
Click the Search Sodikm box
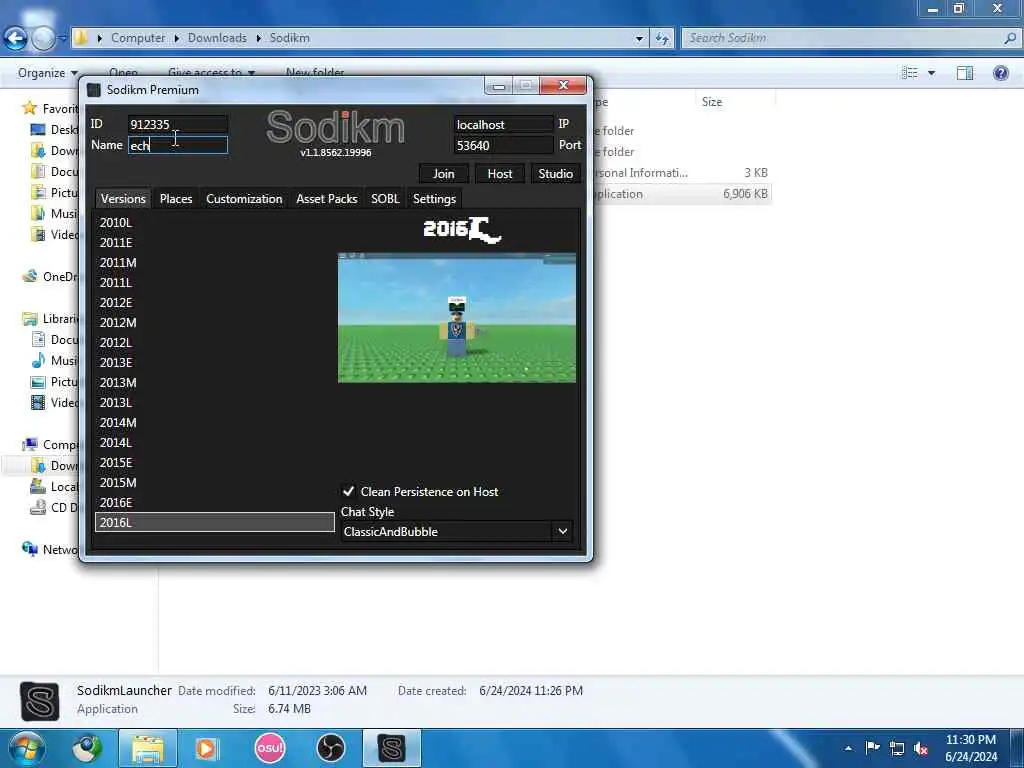tap(842, 38)
